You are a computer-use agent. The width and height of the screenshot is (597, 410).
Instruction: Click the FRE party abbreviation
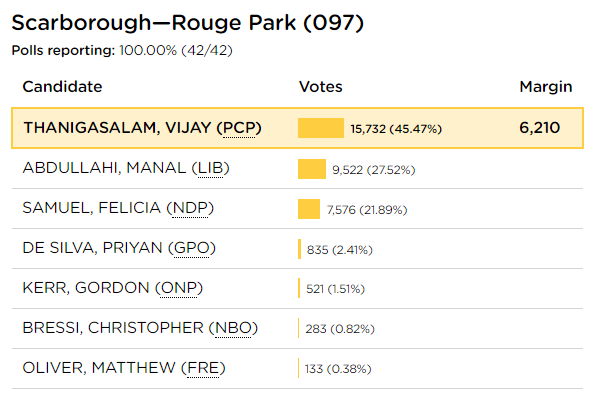[x=203, y=368]
